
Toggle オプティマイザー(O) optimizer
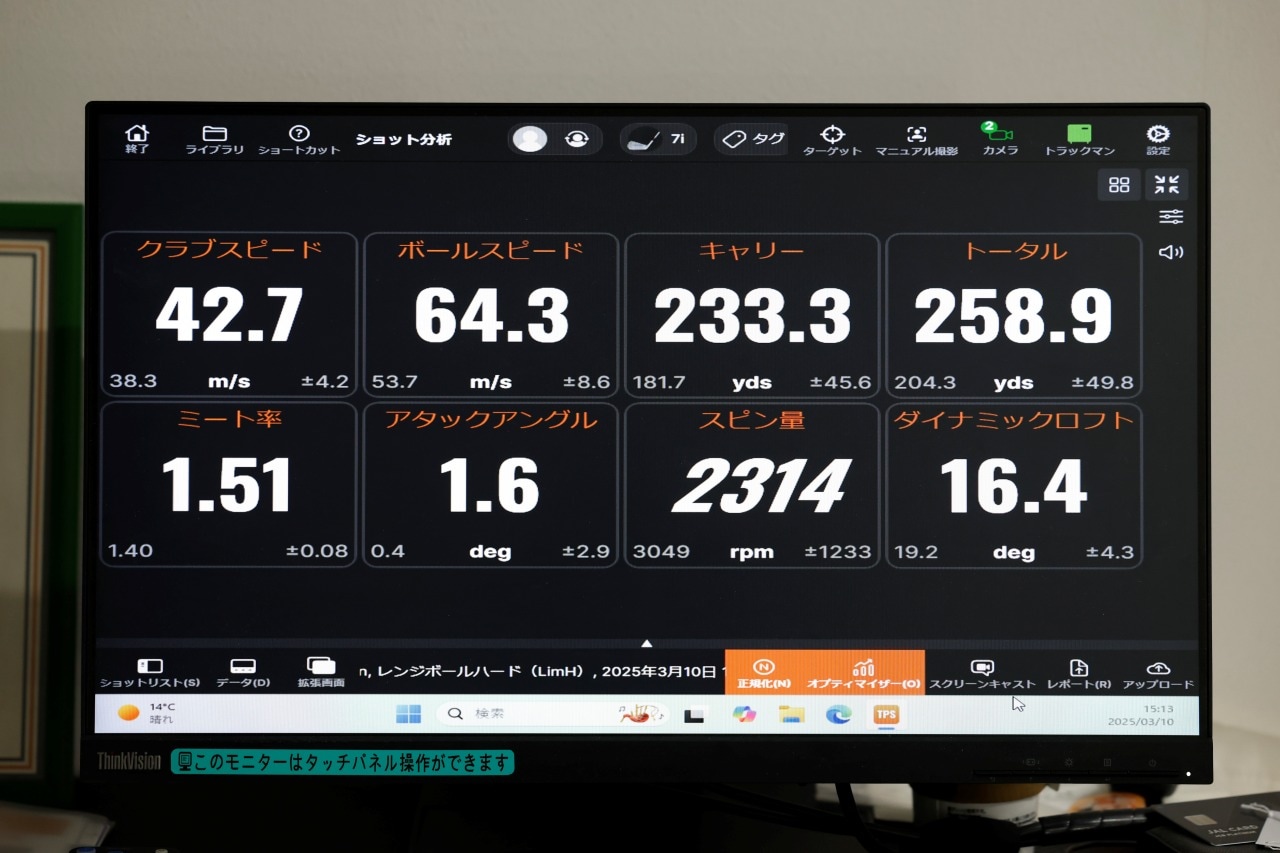863,672
